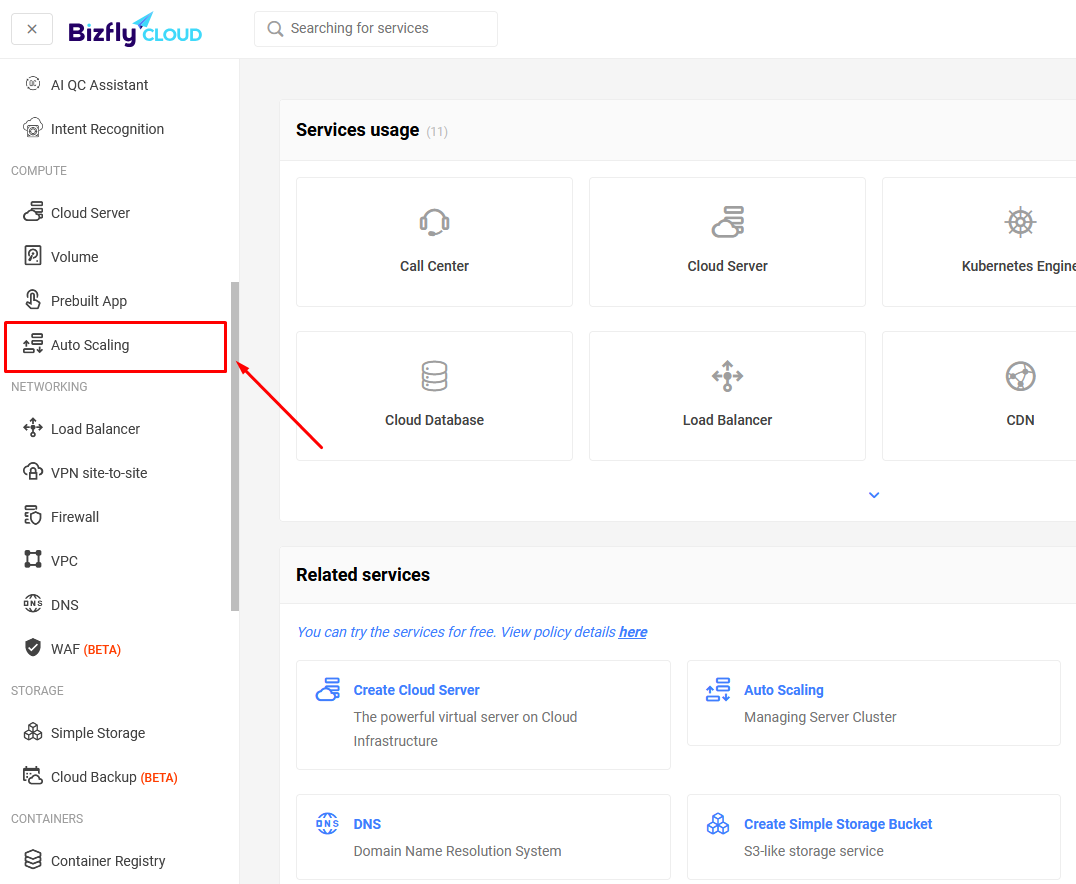1076x884 pixels.
Task: Open Load Balancer sidebar label
Action: (x=95, y=429)
